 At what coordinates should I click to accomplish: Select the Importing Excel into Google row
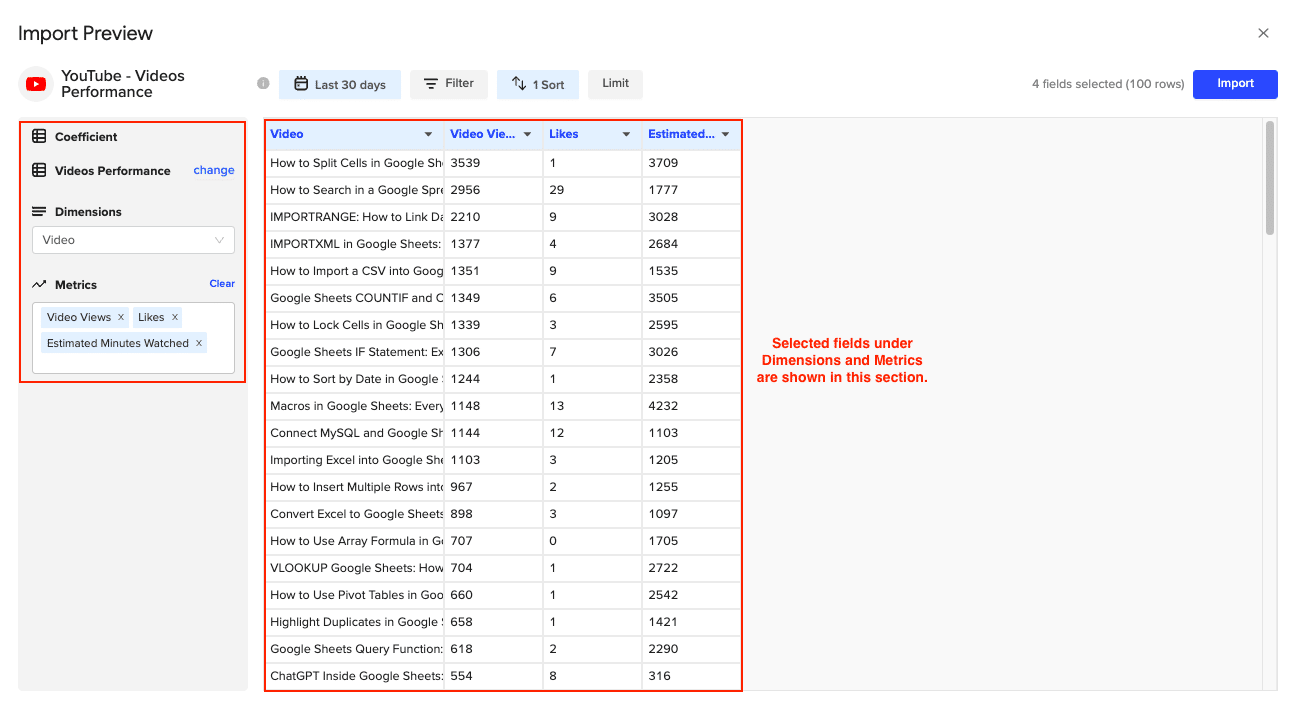click(503, 460)
